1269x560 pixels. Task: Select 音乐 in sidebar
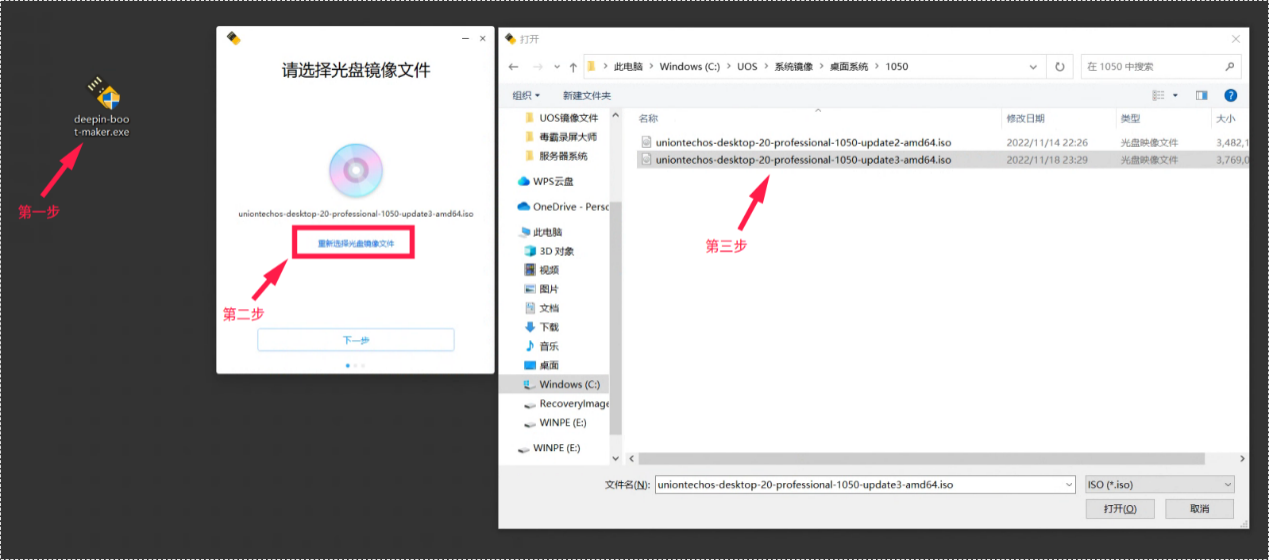[x=549, y=346]
